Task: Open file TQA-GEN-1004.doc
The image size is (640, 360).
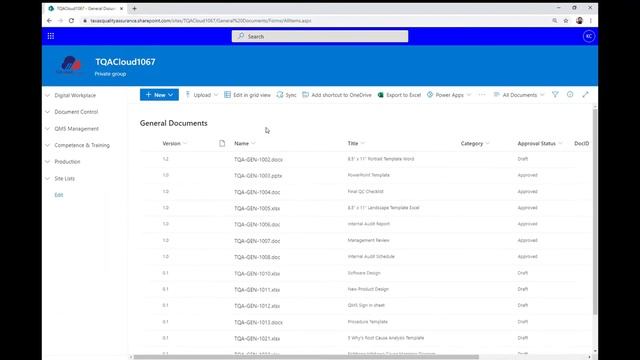Action: tap(257, 192)
